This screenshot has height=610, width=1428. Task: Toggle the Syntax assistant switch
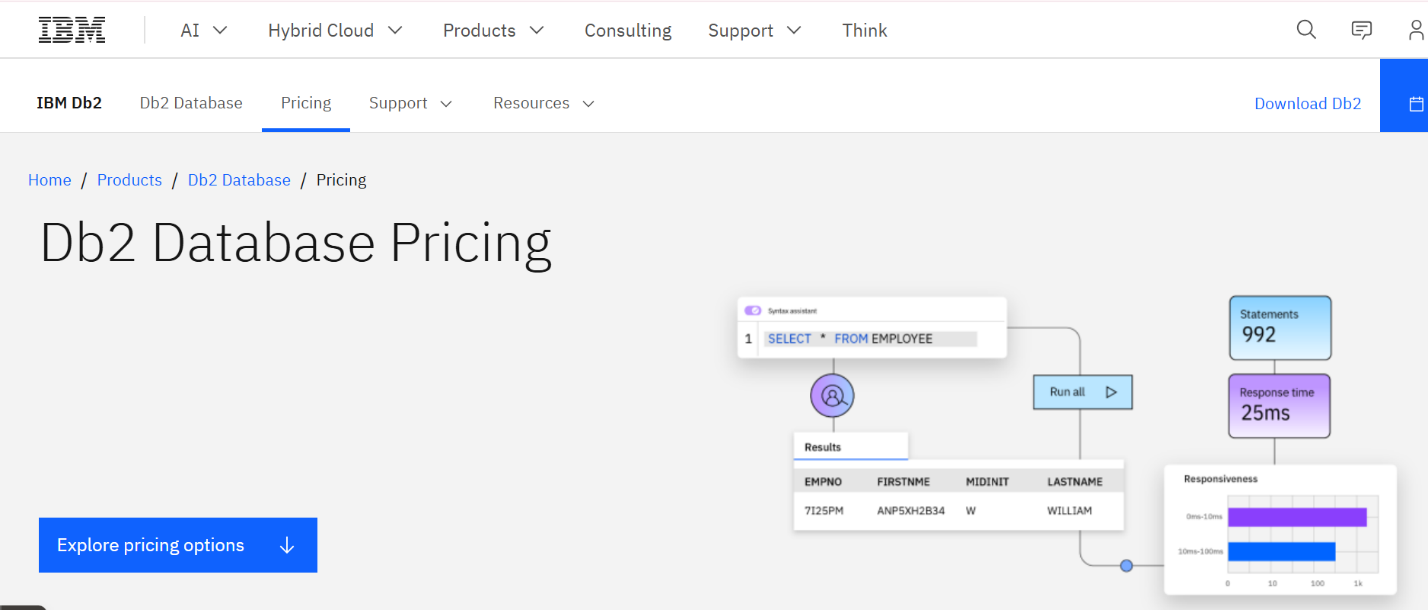(753, 311)
